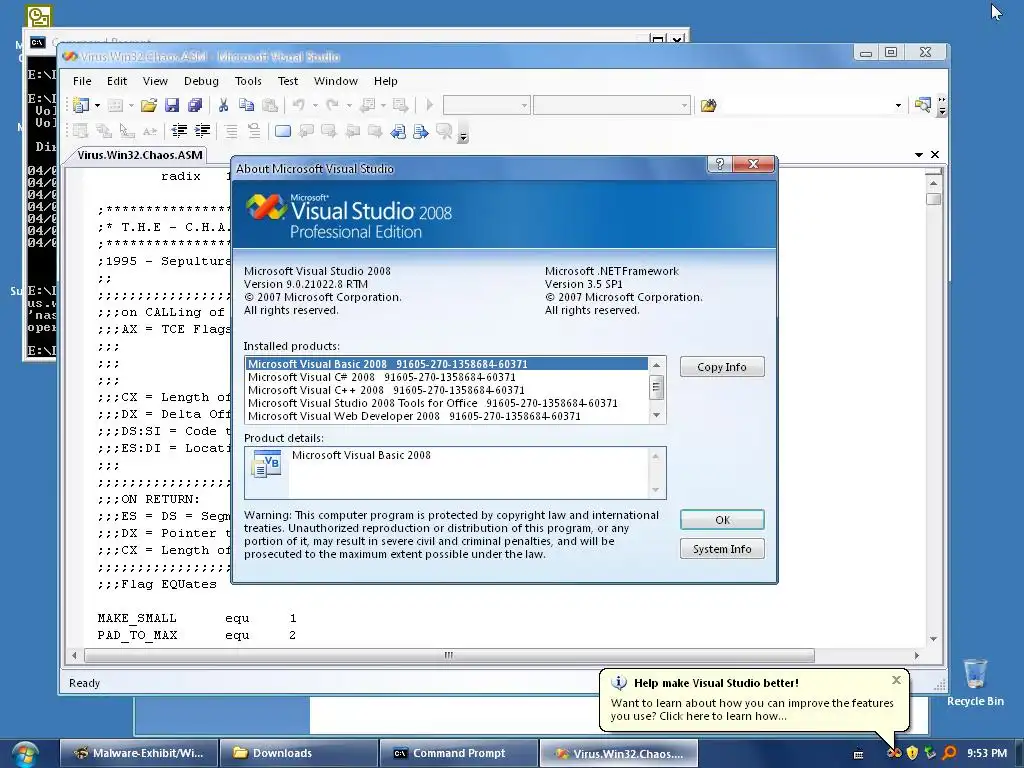Click the Add New Item toolbar icon
Image resolution: width=1024 pixels, height=768 pixels.
click(x=115, y=105)
